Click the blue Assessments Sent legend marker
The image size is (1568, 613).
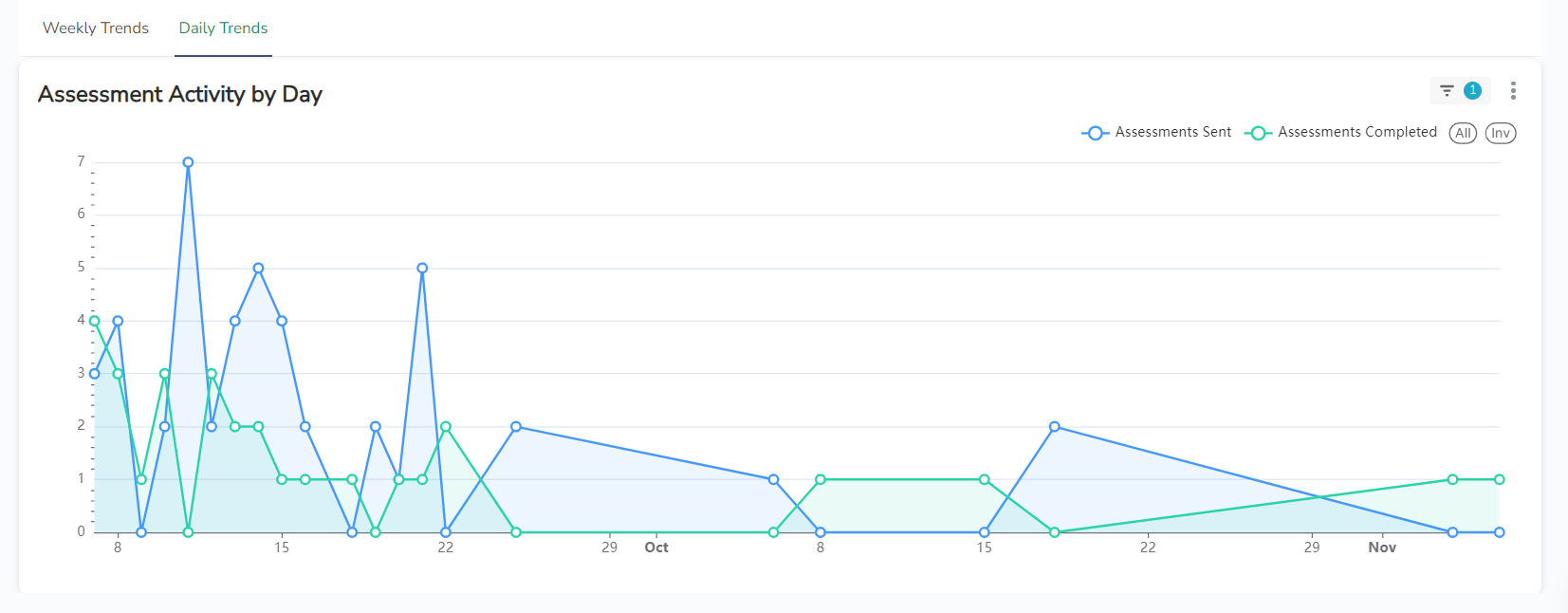click(x=1095, y=133)
